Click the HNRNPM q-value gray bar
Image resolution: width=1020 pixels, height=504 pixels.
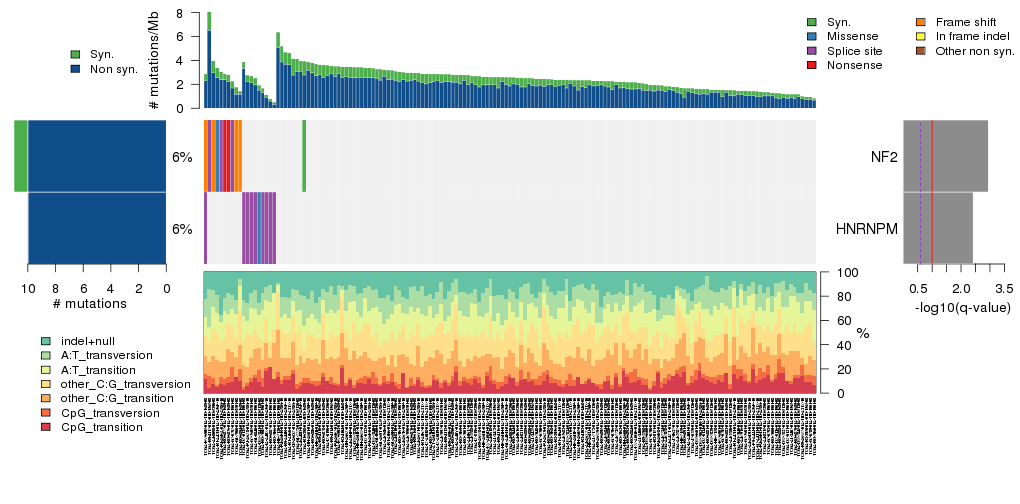pos(937,228)
